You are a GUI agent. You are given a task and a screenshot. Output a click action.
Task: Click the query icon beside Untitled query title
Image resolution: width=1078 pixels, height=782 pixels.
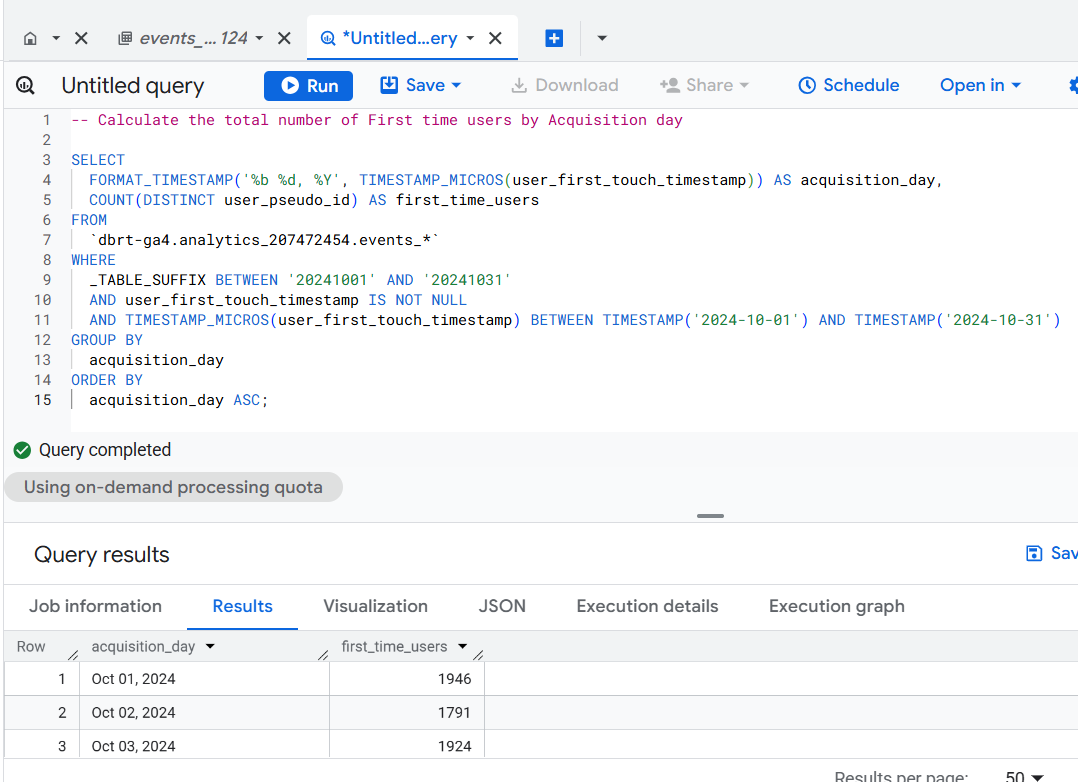point(26,86)
